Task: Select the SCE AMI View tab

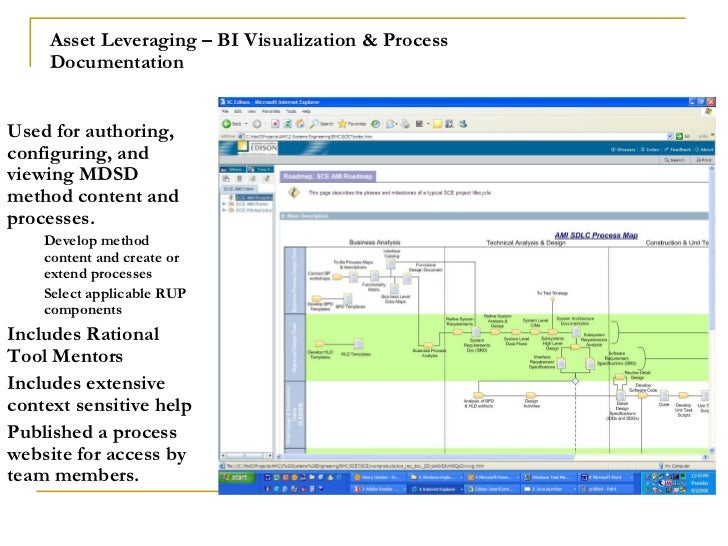Action: 239,189
